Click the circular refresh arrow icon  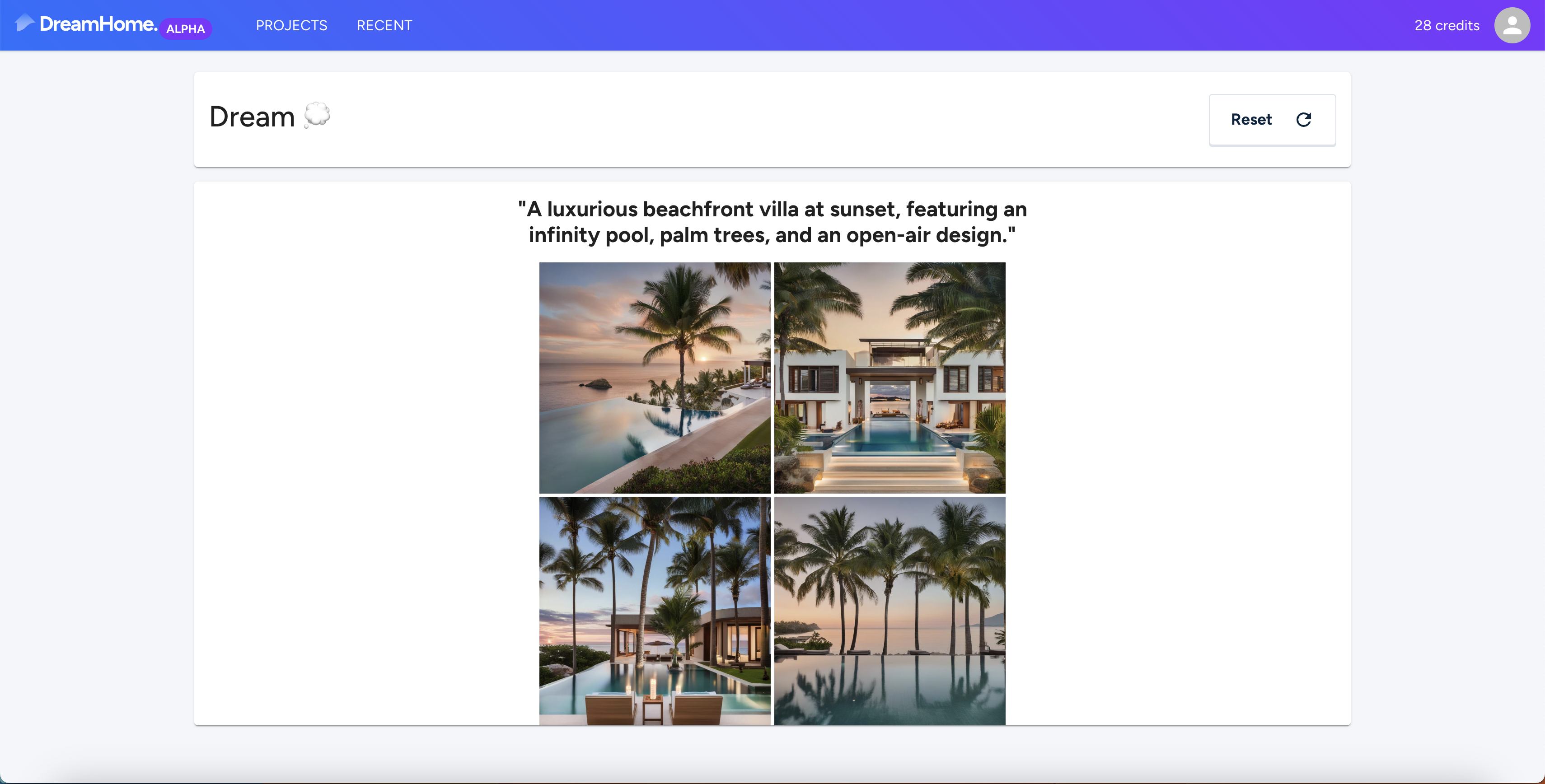[1303, 119]
